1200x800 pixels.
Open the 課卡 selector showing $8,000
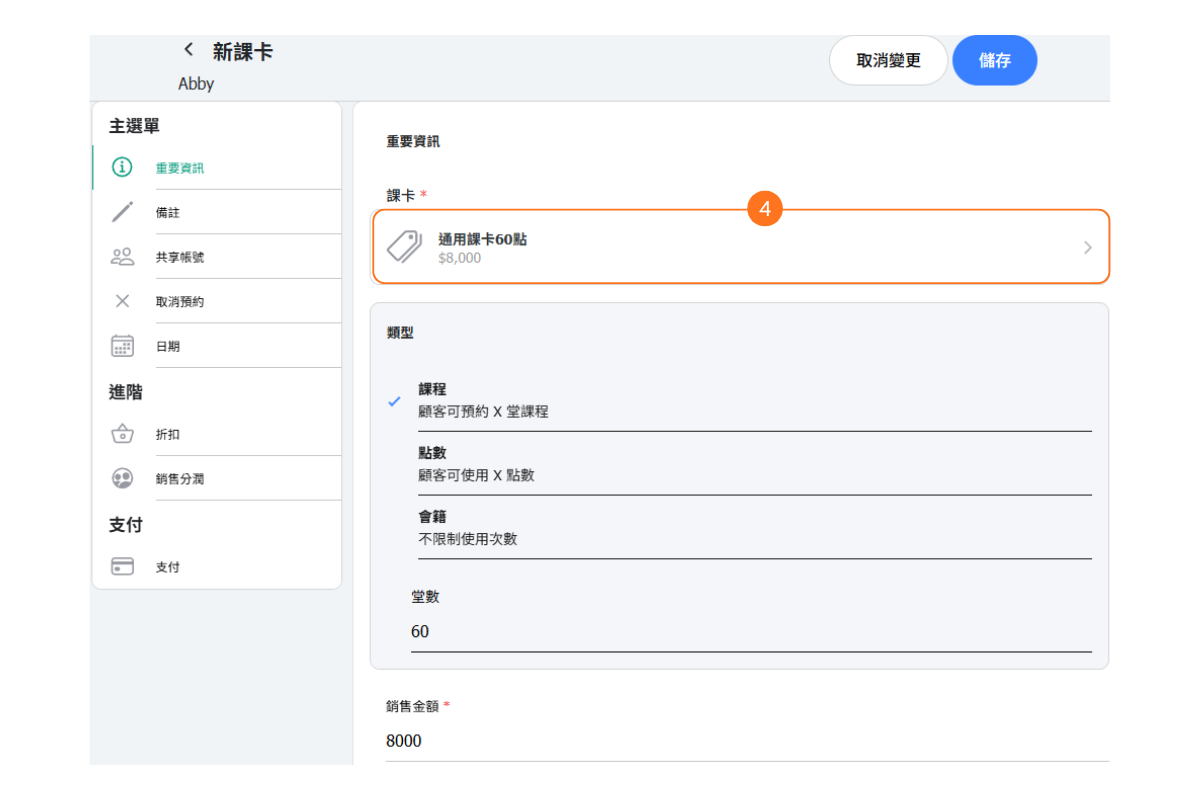tap(740, 247)
